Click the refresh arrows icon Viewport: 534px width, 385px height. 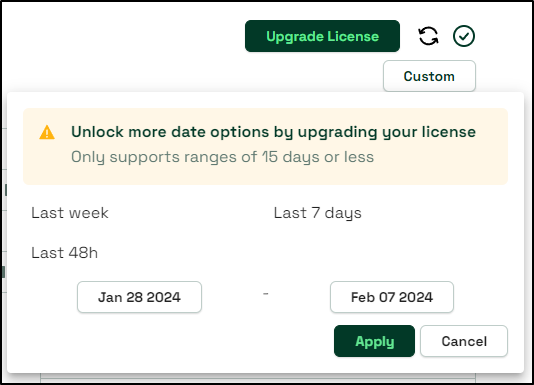click(x=428, y=36)
